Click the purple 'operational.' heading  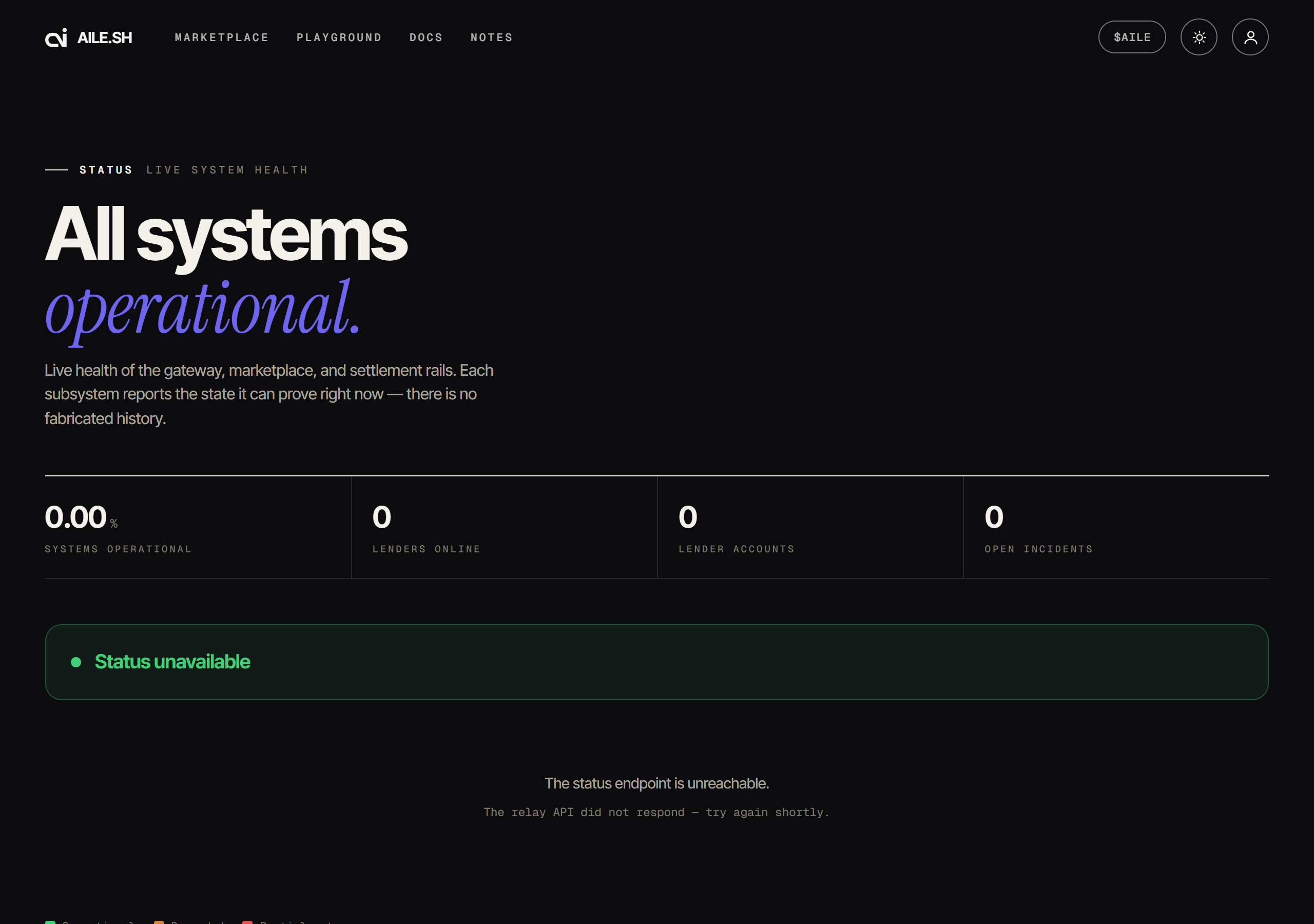[203, 312]
